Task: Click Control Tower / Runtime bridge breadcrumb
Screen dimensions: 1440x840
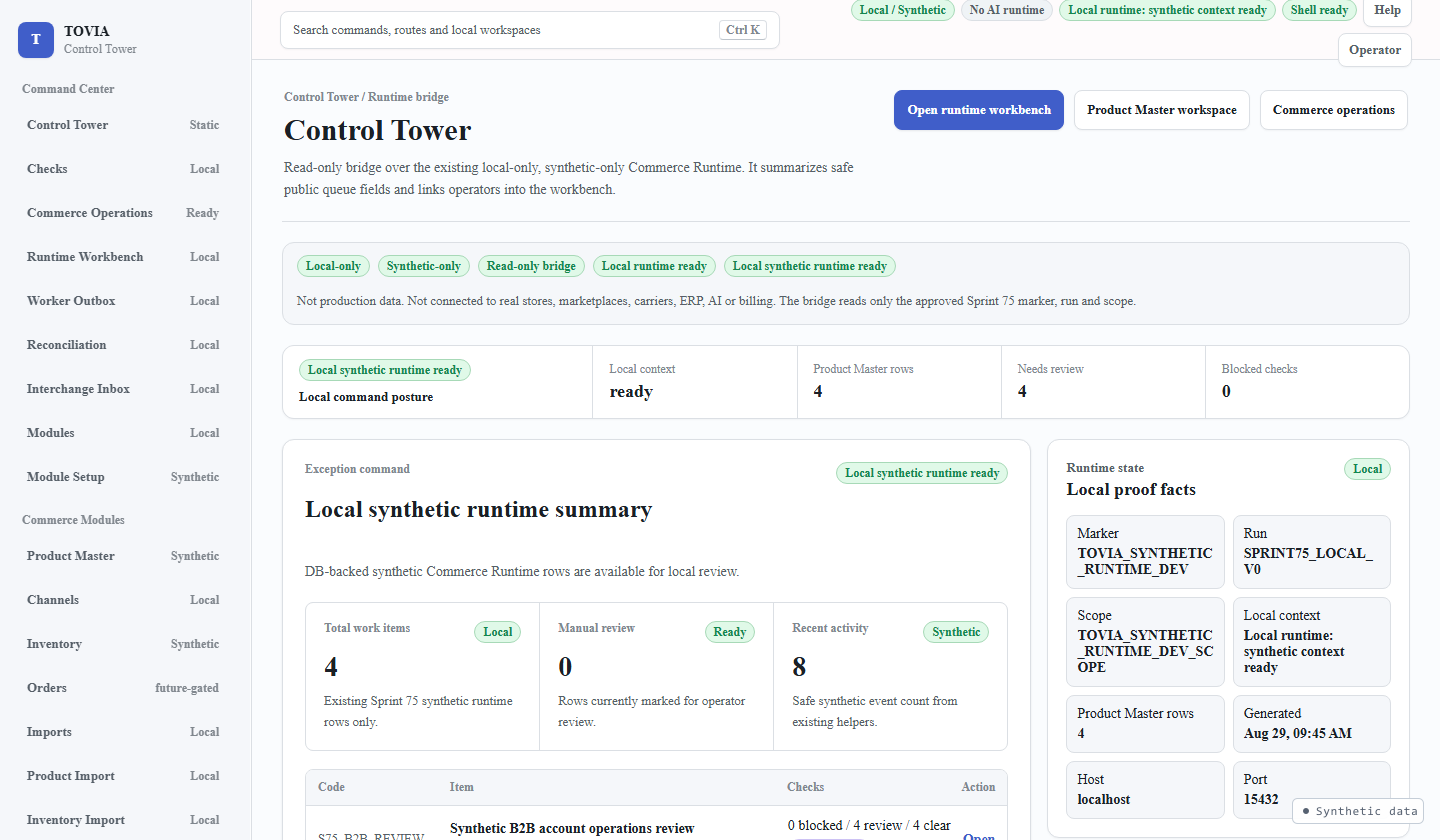Action: coord(366,97)
